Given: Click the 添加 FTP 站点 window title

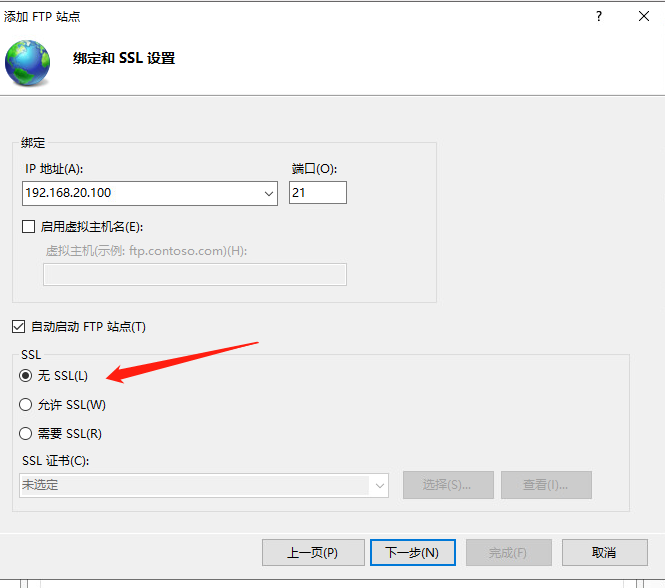Looking at the screenshot, I should 42,17.
